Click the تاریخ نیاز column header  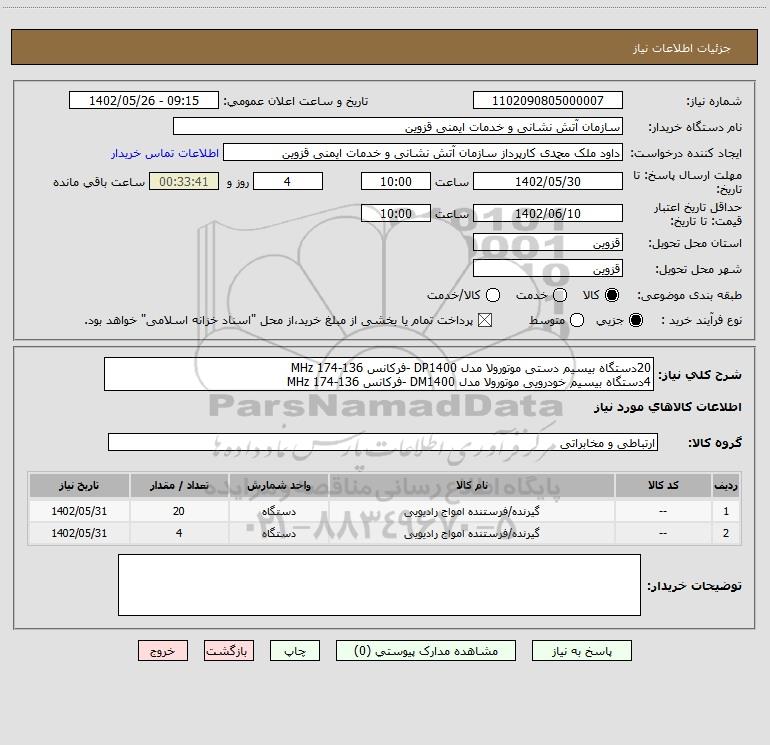click(x=79, y=485)
